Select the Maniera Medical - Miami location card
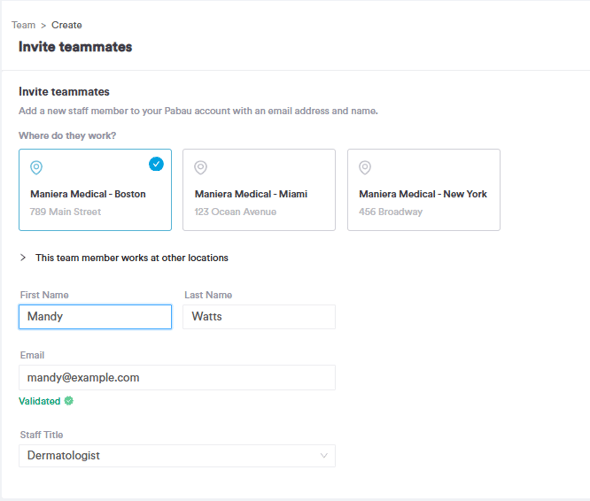 click(259, 190)
